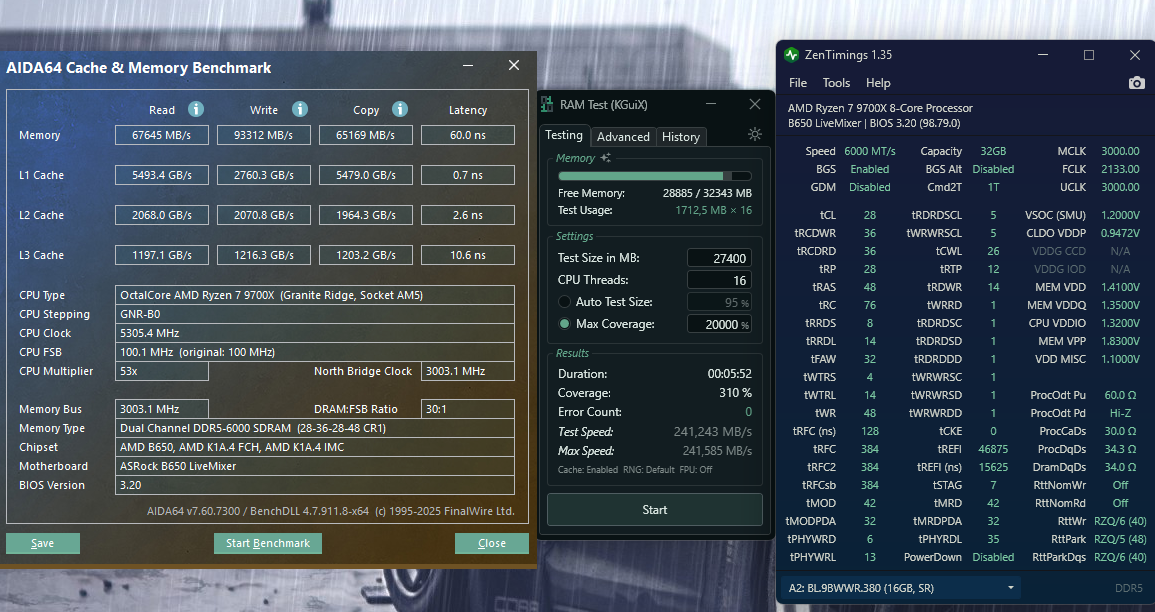This screenshot has height=612, width=1155.
Task: Click the L3 Cache latency 10.6 ns
Action: [x=468, y=255]
